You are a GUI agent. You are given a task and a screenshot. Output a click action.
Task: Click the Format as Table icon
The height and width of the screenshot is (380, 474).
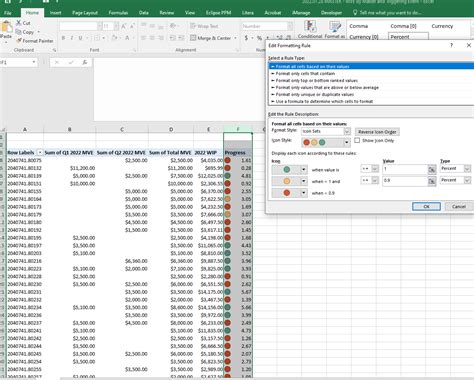pos(334,26)
